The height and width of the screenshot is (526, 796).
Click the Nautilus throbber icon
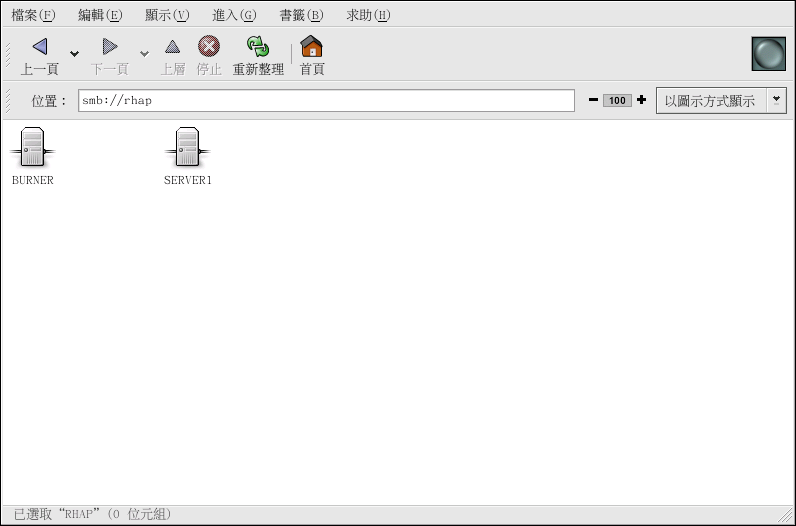point(768,54)
